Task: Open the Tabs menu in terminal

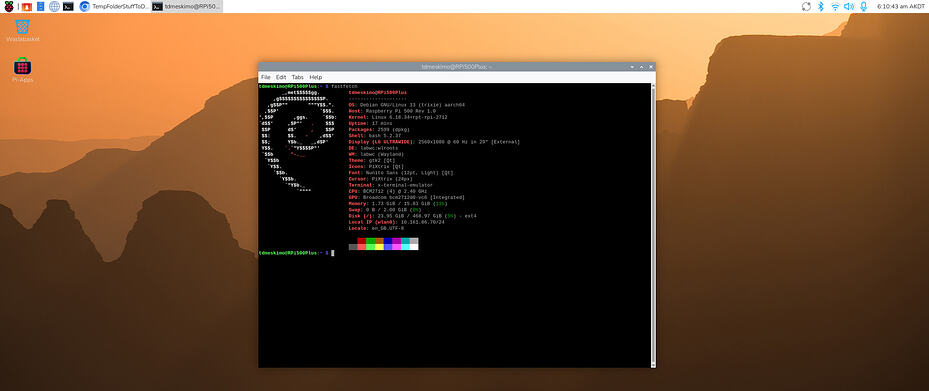Action: [x=297, y=77]
